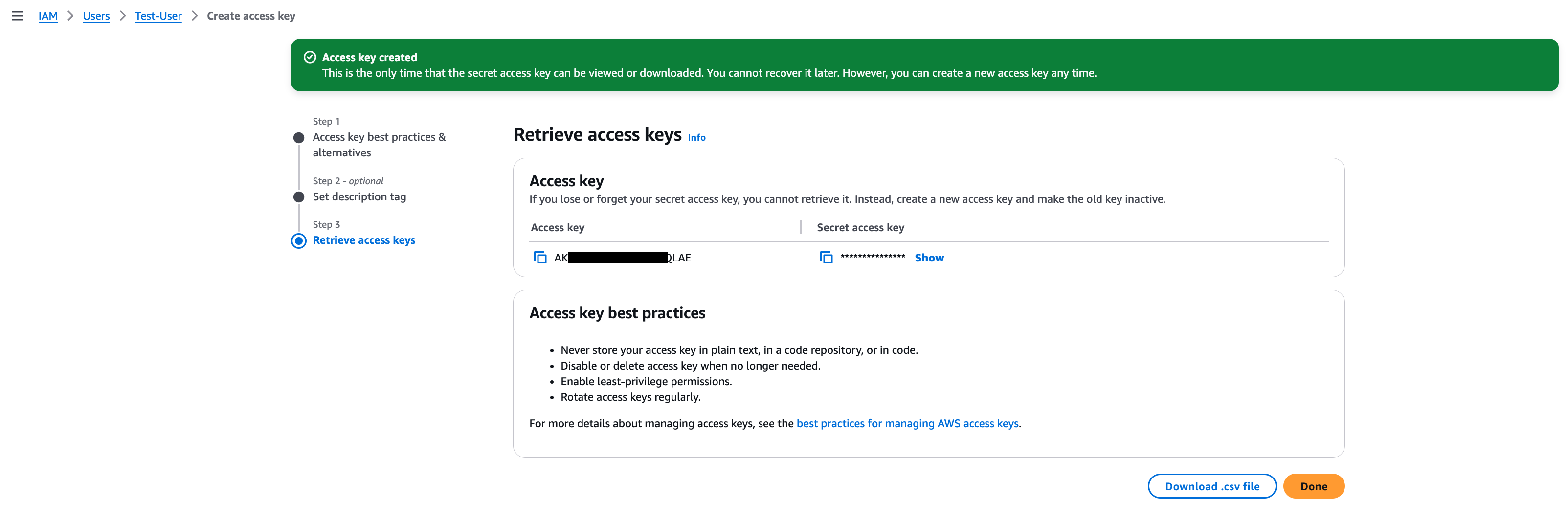Click chevron between IAM and Users
The width and height of the screenshot is (1568, 522).
click(70, 16)
